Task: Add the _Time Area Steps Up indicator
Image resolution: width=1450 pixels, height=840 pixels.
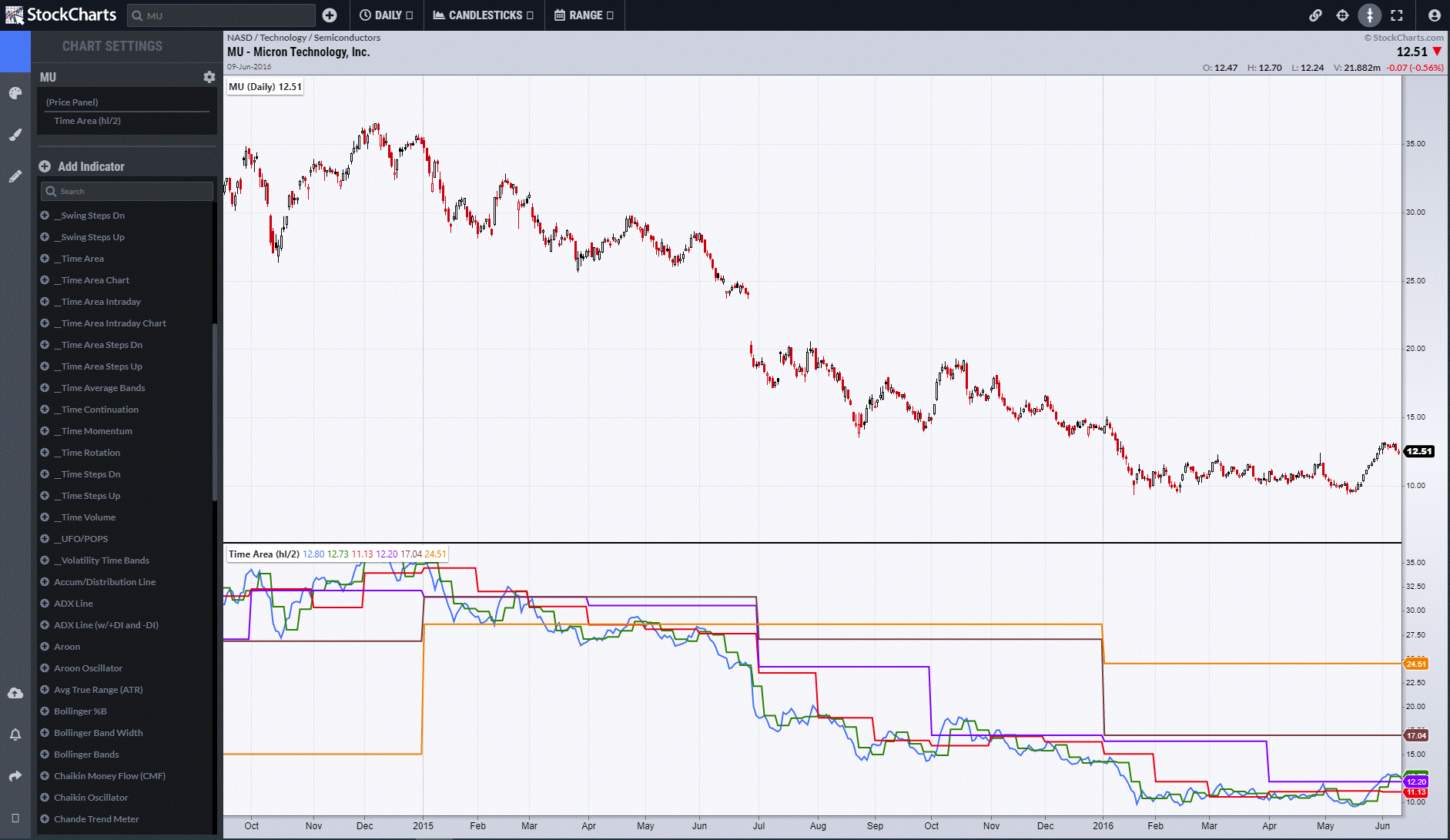Action: pyautogui.click(x=45, y=366)
